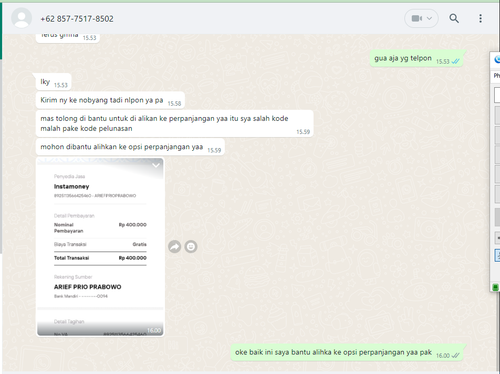
Task: Open the three-dot chat menu
Action: (480, 18)
